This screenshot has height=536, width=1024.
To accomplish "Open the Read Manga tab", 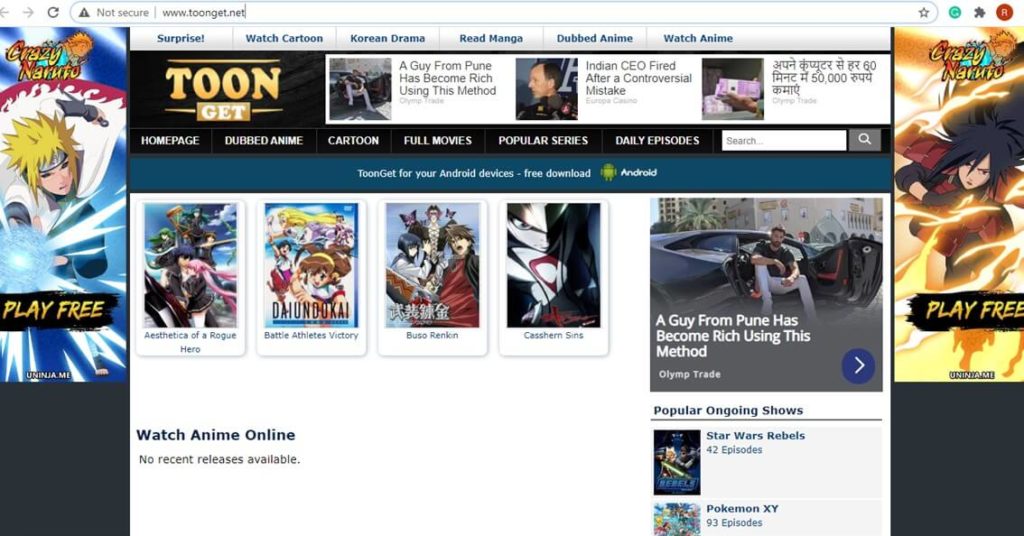I will tap(491, 38).
